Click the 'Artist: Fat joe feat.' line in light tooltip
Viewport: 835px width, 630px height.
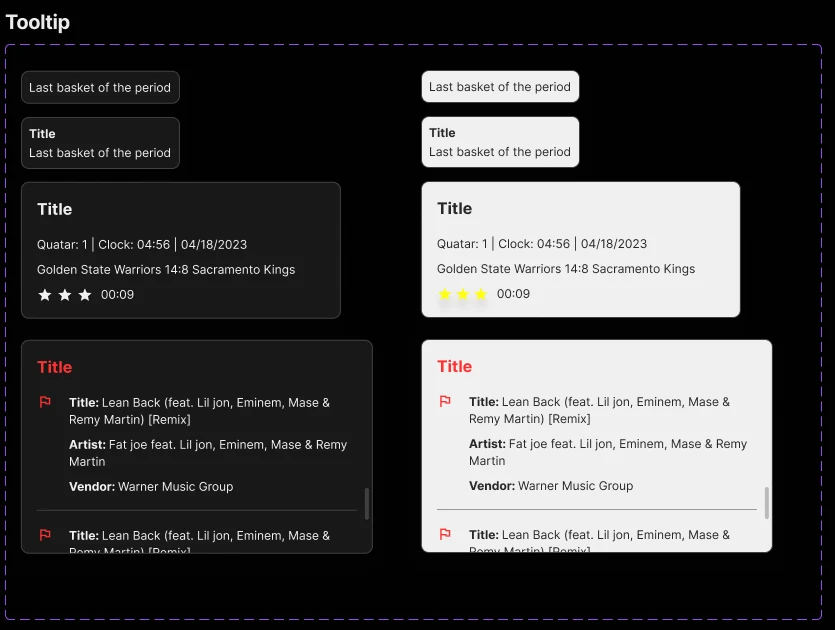608,452
